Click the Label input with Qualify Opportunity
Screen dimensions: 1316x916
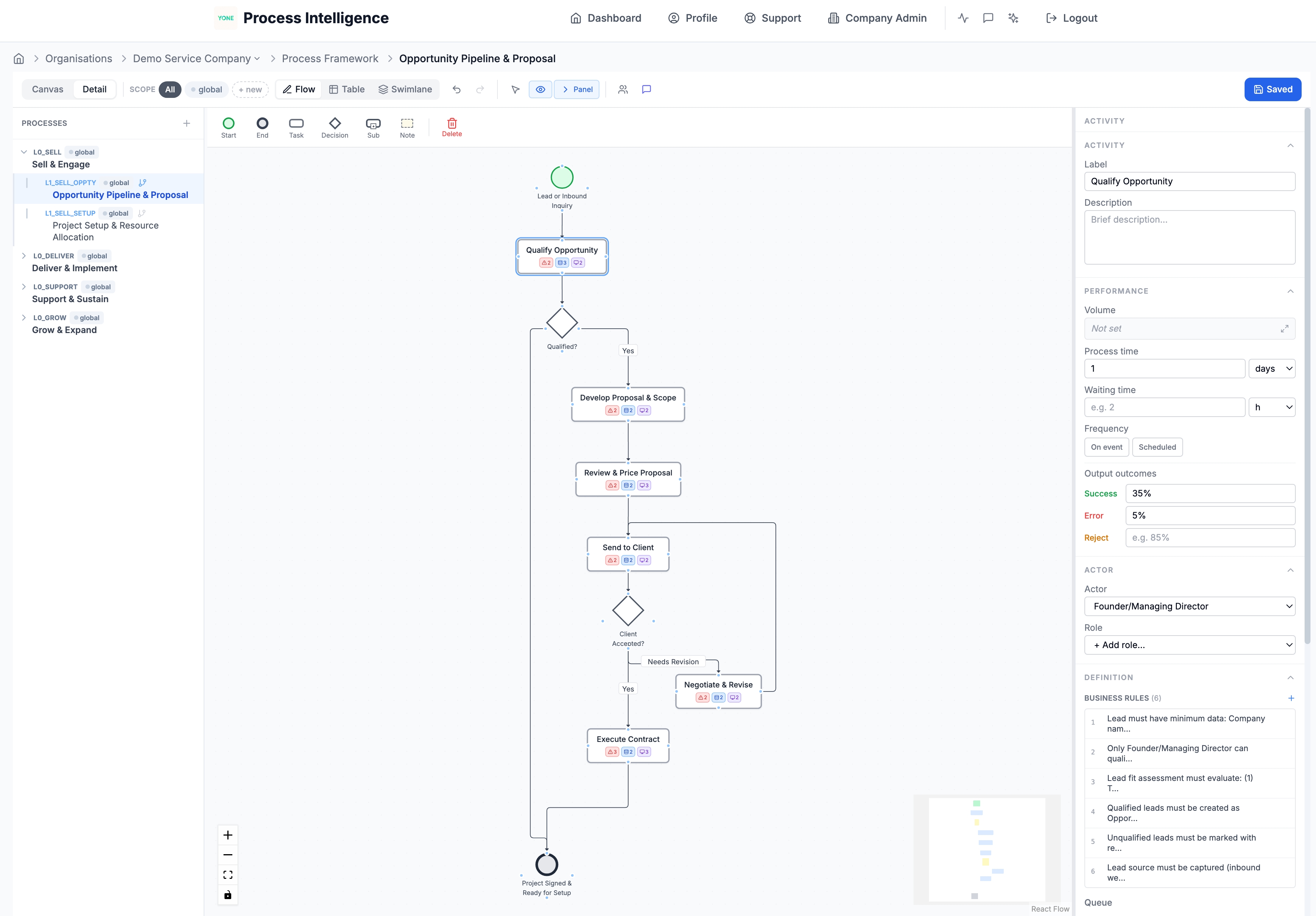1189,181
